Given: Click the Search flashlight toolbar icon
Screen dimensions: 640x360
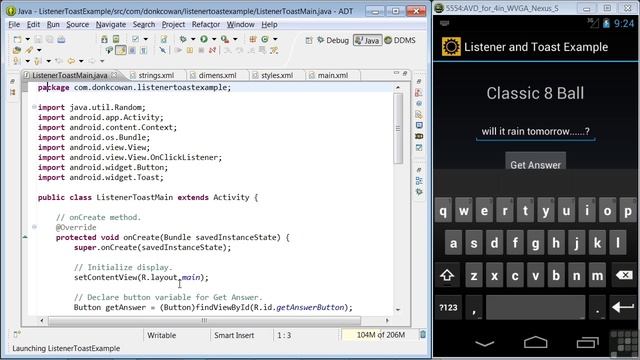Looking at the screenshot, I should coord(29,50).
